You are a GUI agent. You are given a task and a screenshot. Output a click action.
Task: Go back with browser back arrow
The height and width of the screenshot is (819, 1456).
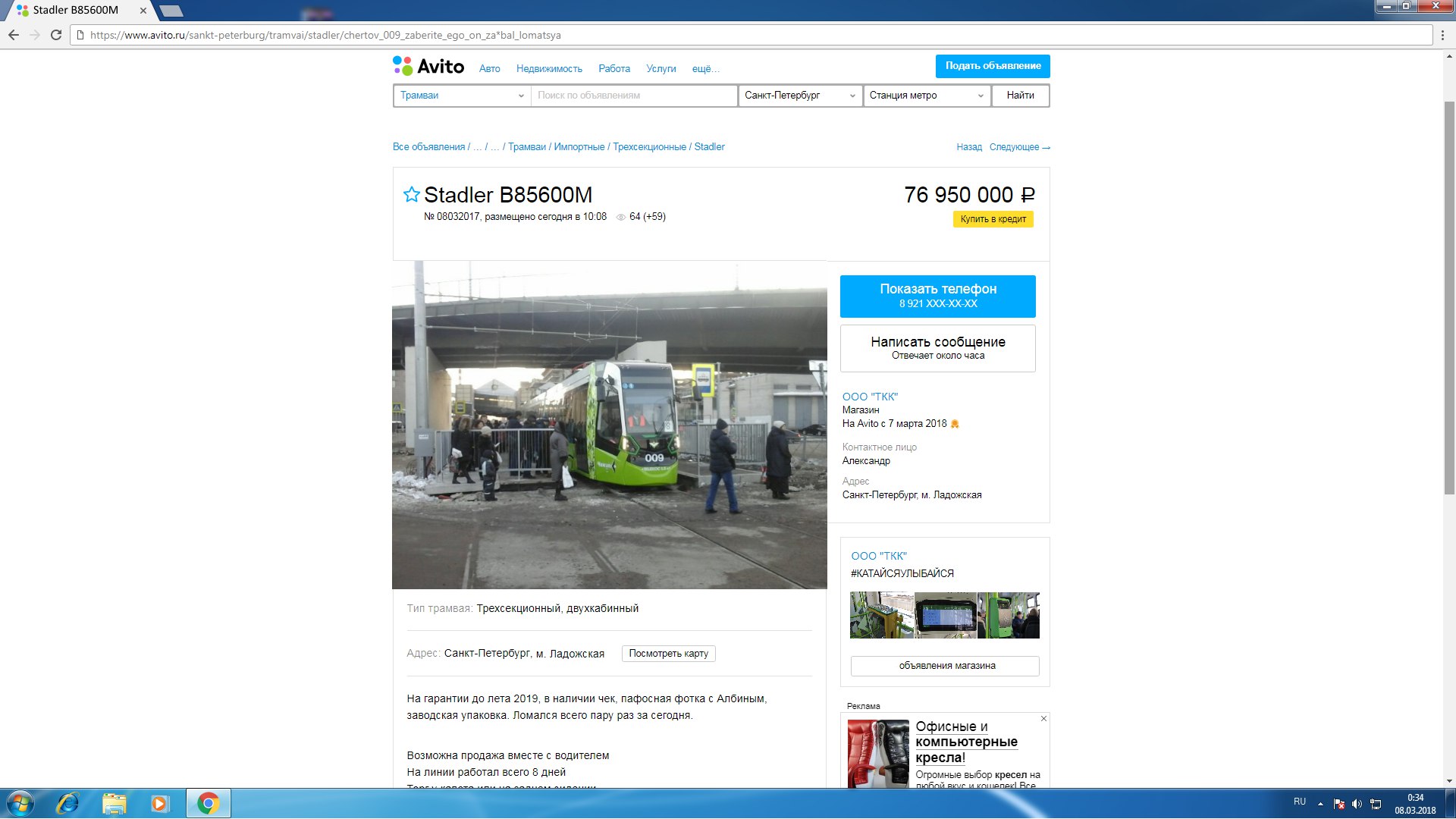[14, 35]
